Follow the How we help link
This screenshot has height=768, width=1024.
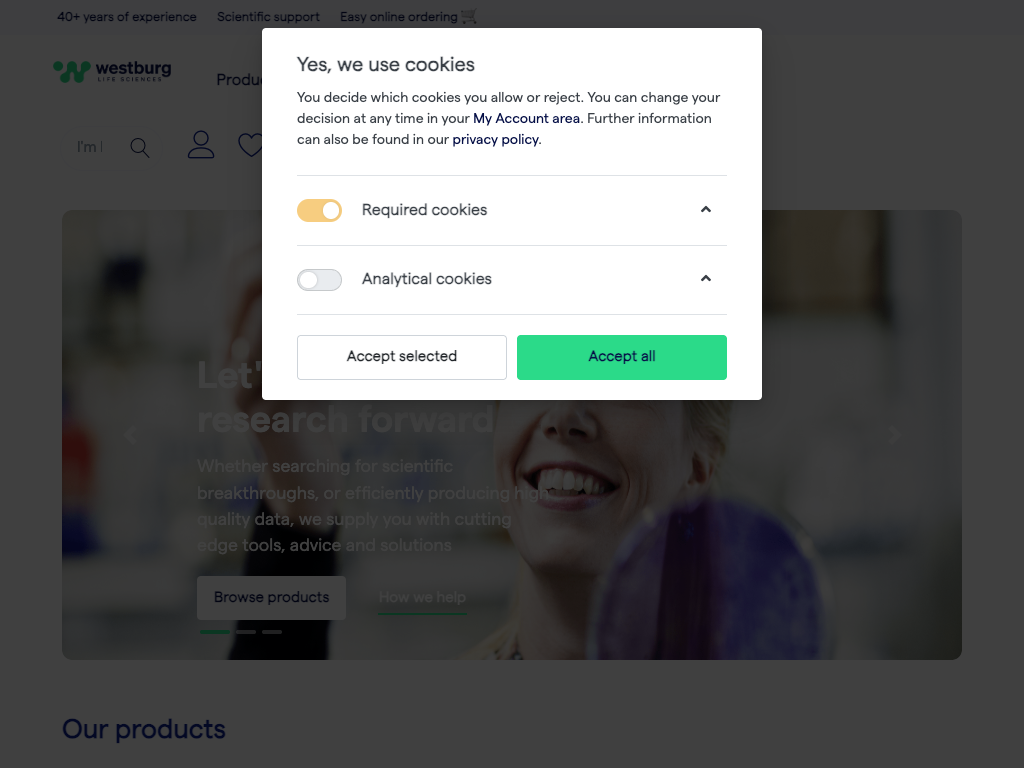point(422,598)
